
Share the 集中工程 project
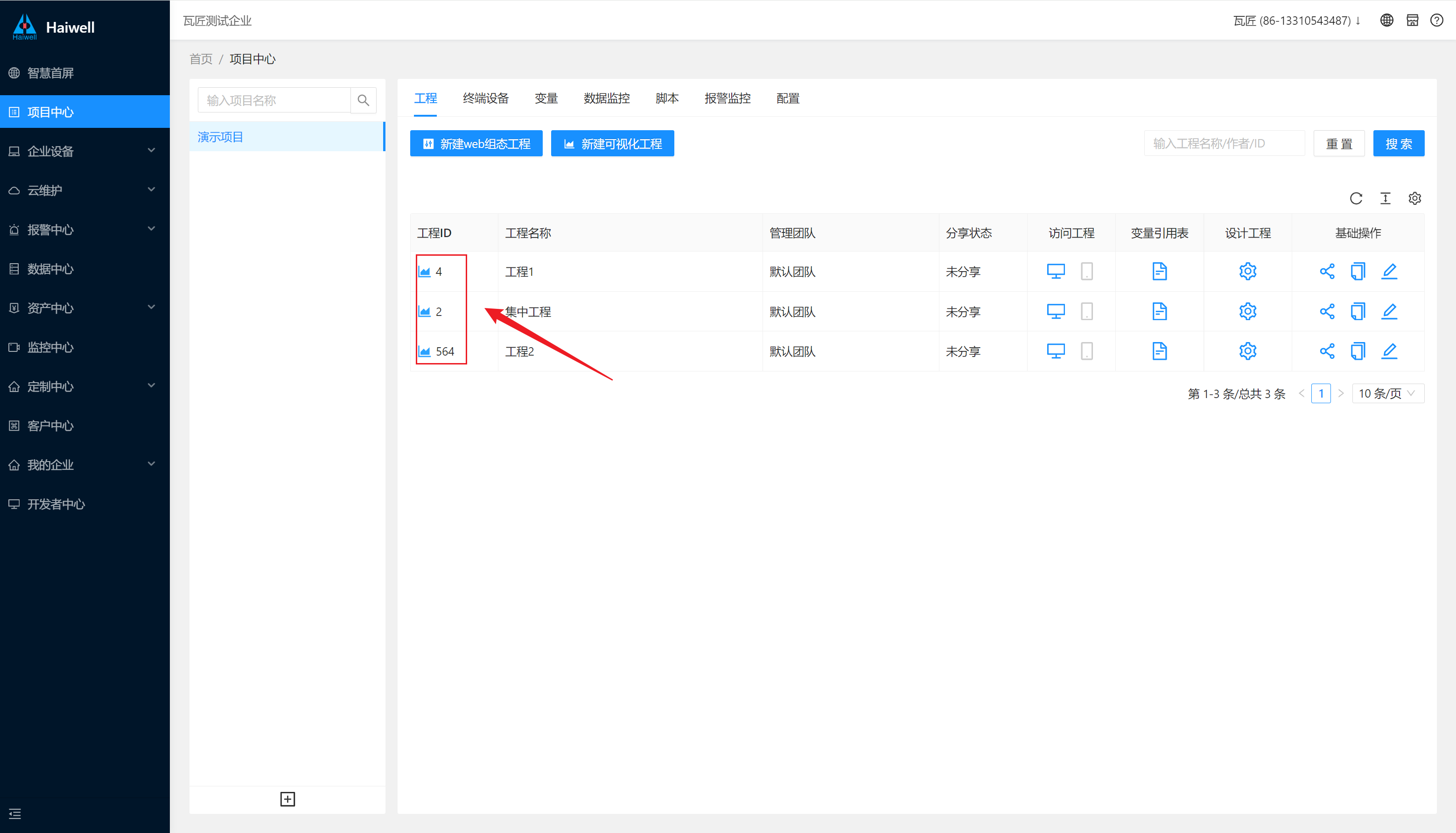point(1327,311)
